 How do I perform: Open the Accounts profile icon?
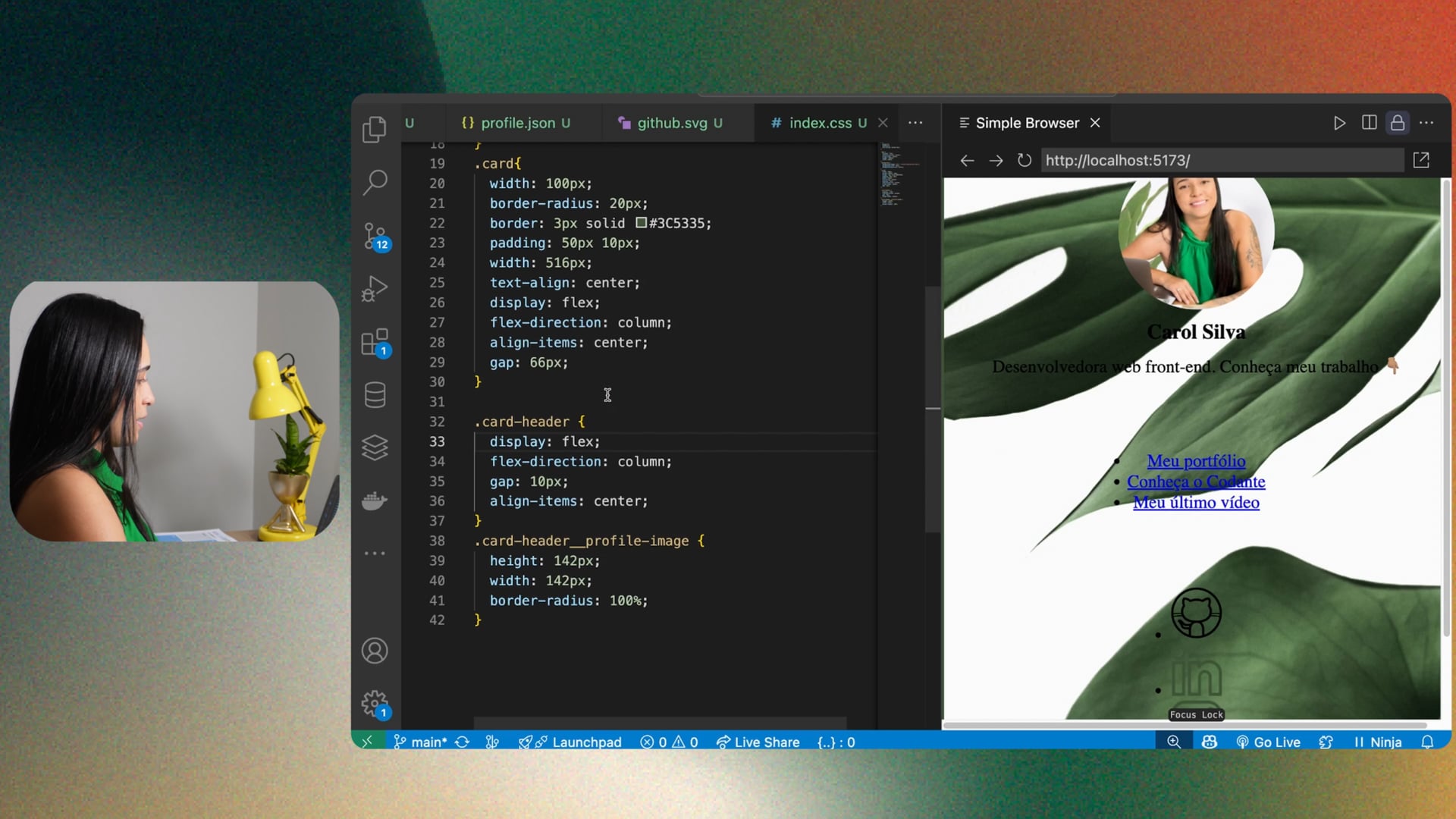pos(375,651)
